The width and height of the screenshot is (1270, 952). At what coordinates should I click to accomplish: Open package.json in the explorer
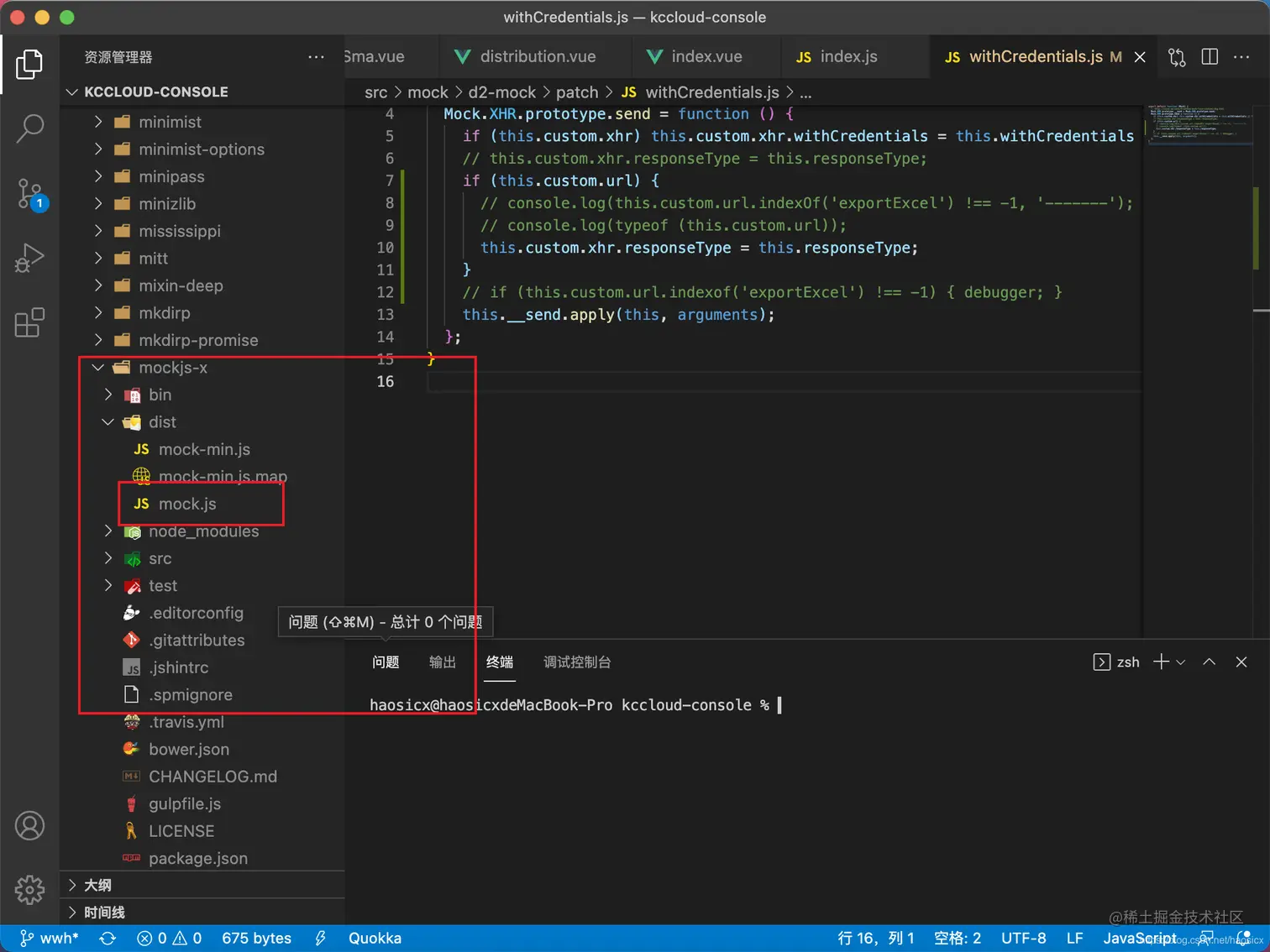(x=198, y=859)
